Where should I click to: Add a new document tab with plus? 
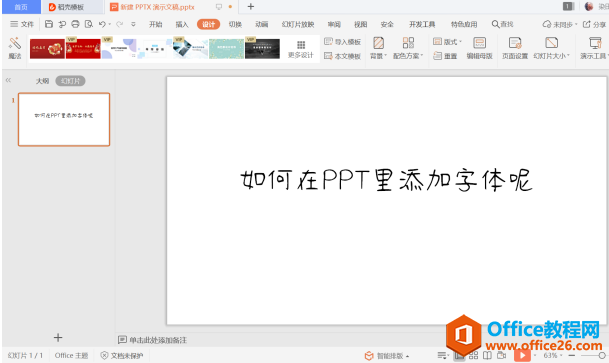click(251, 6)
